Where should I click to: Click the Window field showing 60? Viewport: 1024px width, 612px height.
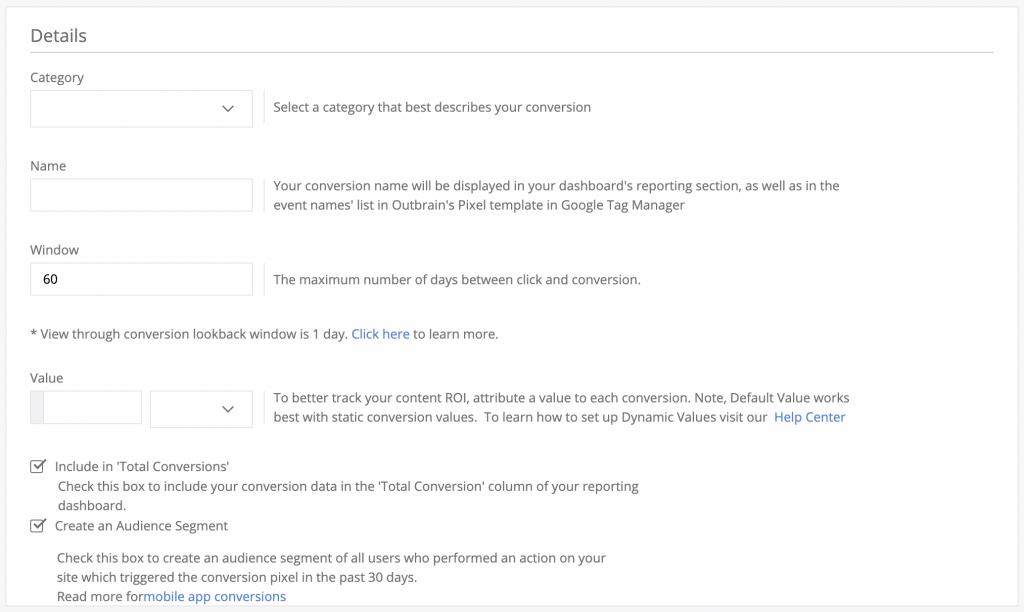click(x=141, y=279)
